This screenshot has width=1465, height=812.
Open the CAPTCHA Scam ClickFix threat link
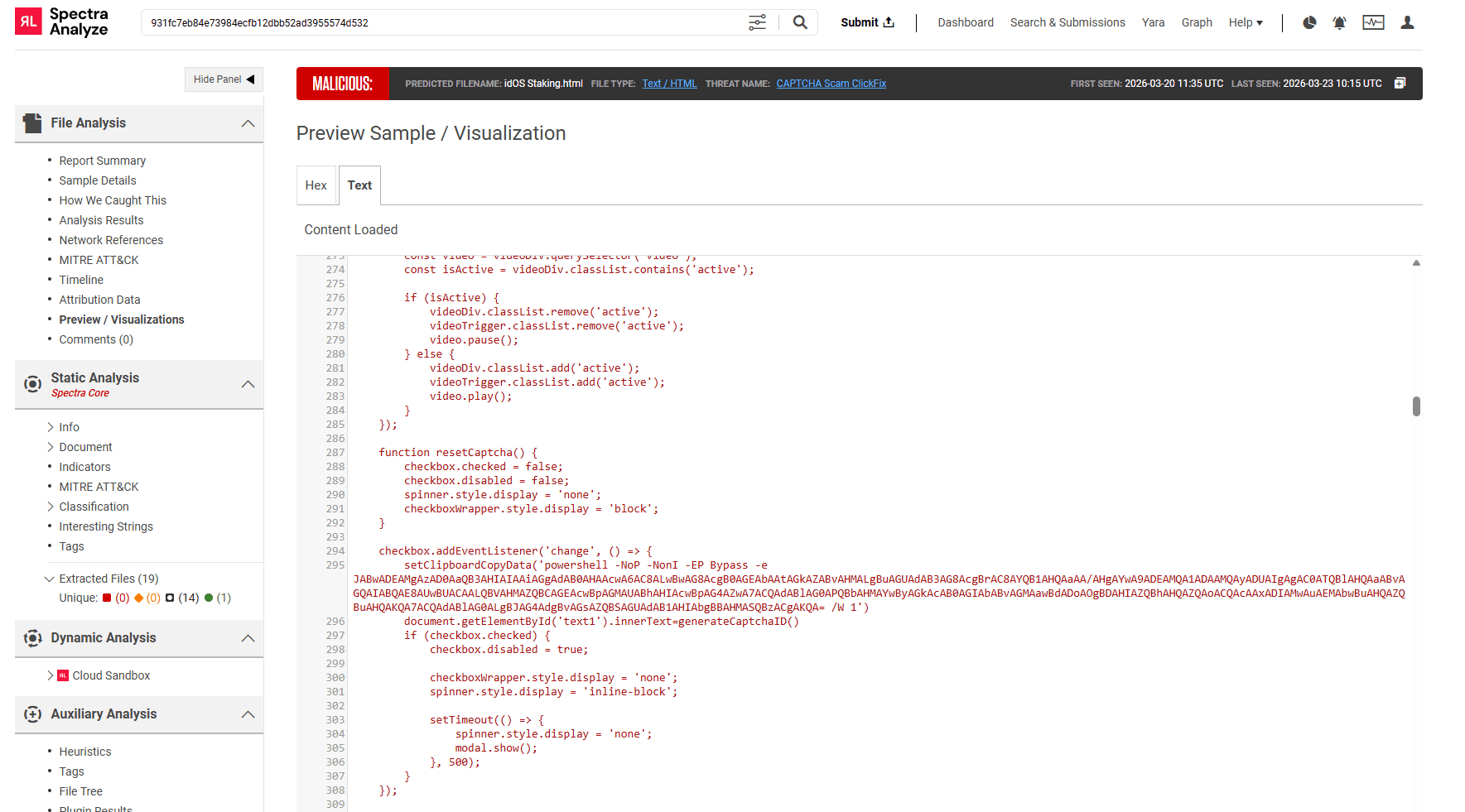point(831,83)
